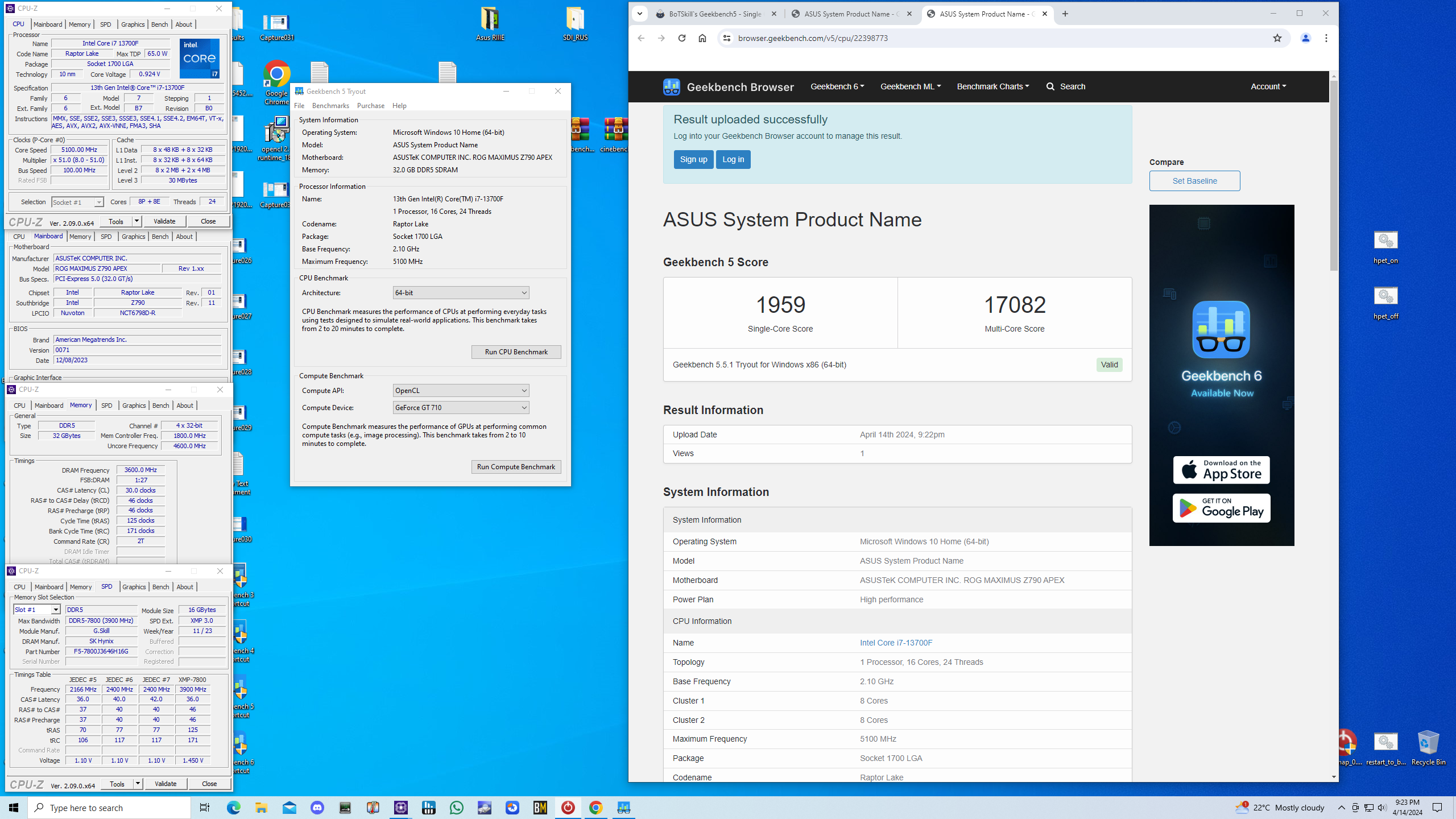Click the taskbar search box
Image resolution: width=1456 pixels, height=819 pixels.
click(x=109, y=808)
